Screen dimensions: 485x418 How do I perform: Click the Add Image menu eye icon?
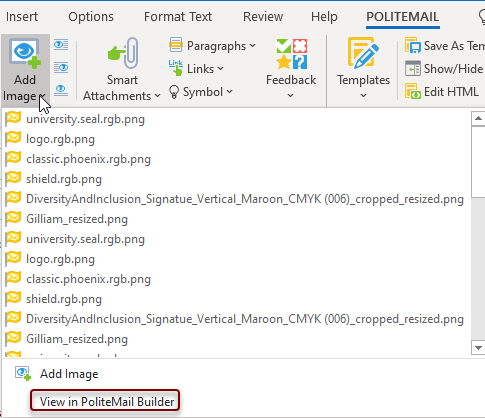click(23, 374)
